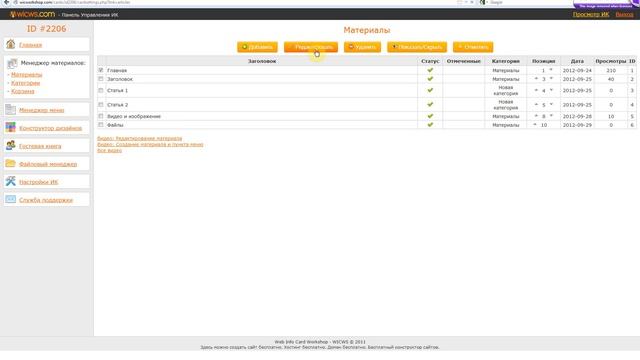
Task: Click the Дата column header
Action: pos(577,61)
